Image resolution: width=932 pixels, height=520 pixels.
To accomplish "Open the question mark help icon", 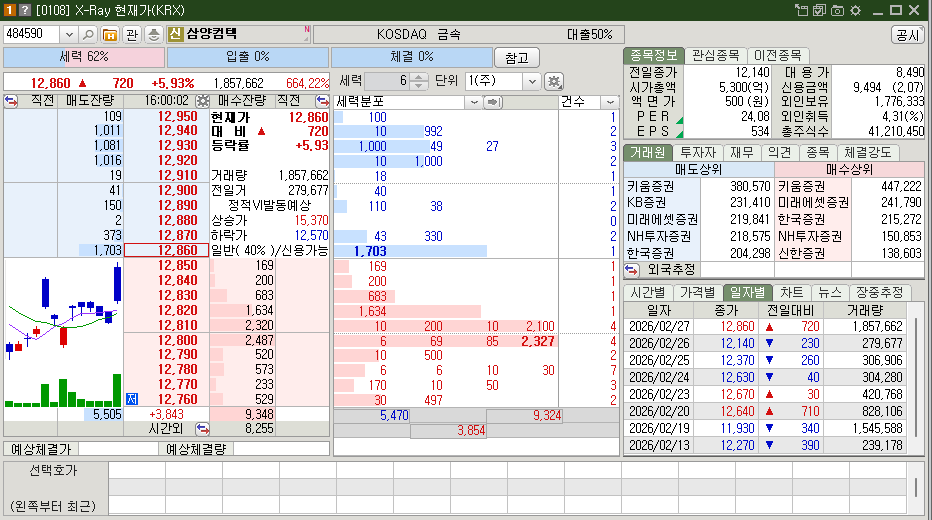I will point(24,10).
